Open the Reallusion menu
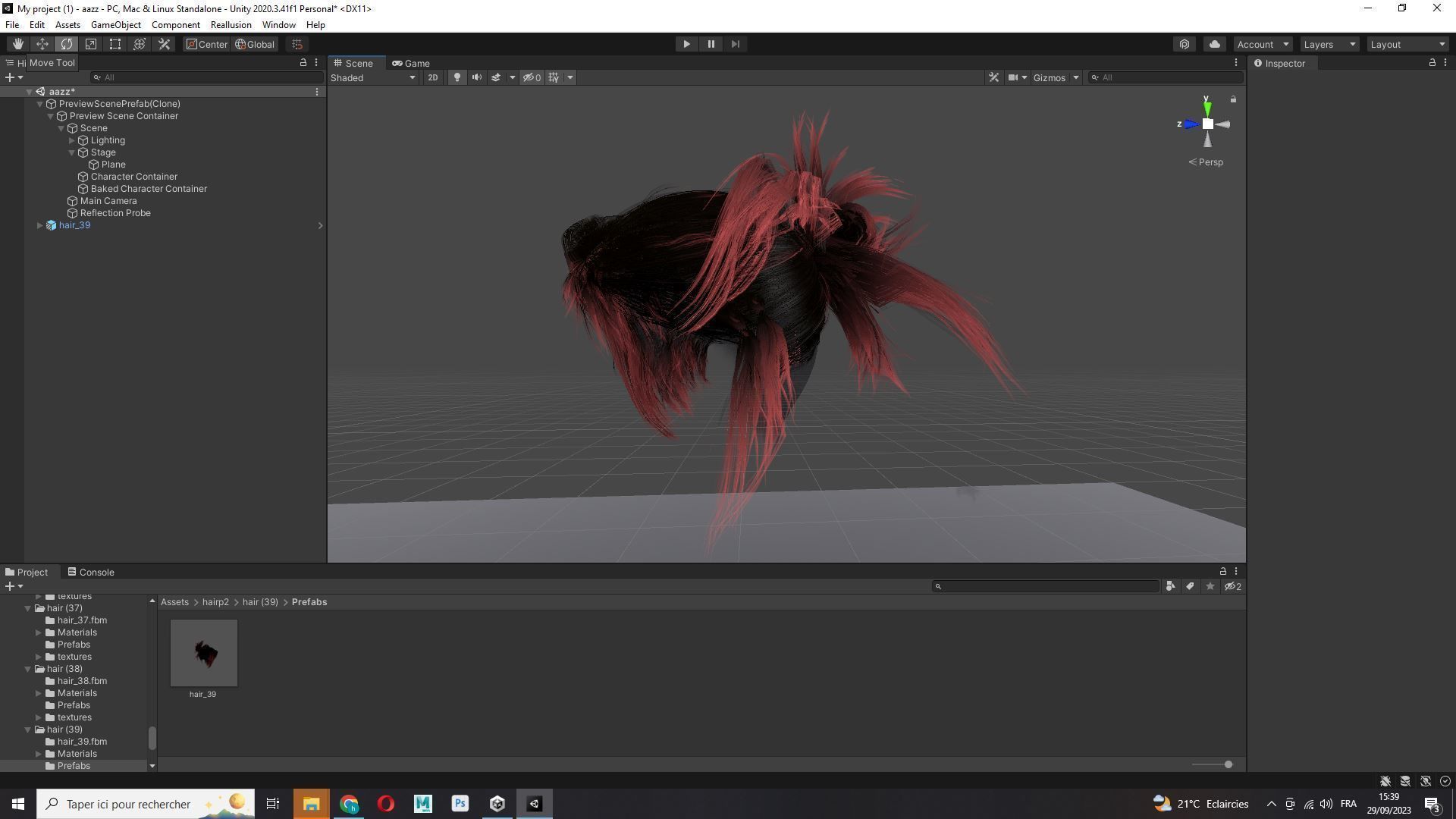 (x=231, y=25)
